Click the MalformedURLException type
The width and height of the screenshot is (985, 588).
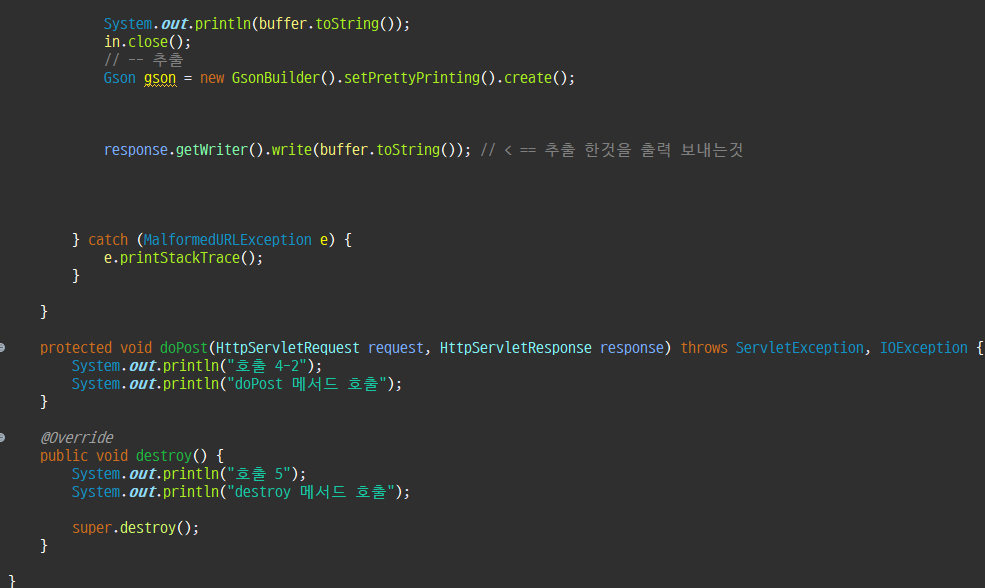click(227, 240)
